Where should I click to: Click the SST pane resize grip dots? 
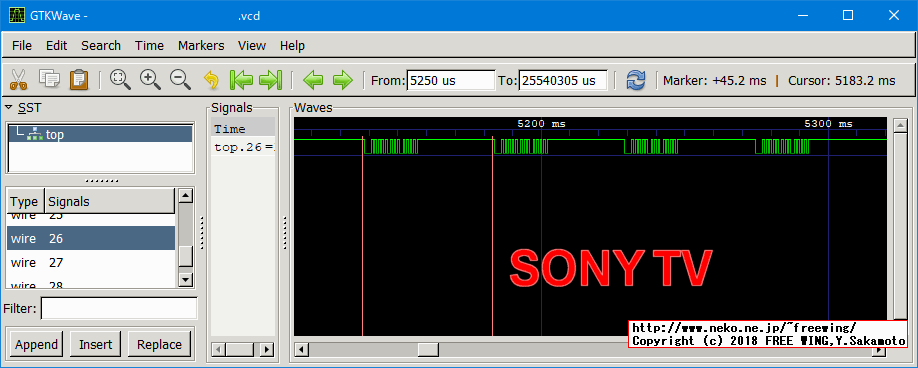pos(102,181)
